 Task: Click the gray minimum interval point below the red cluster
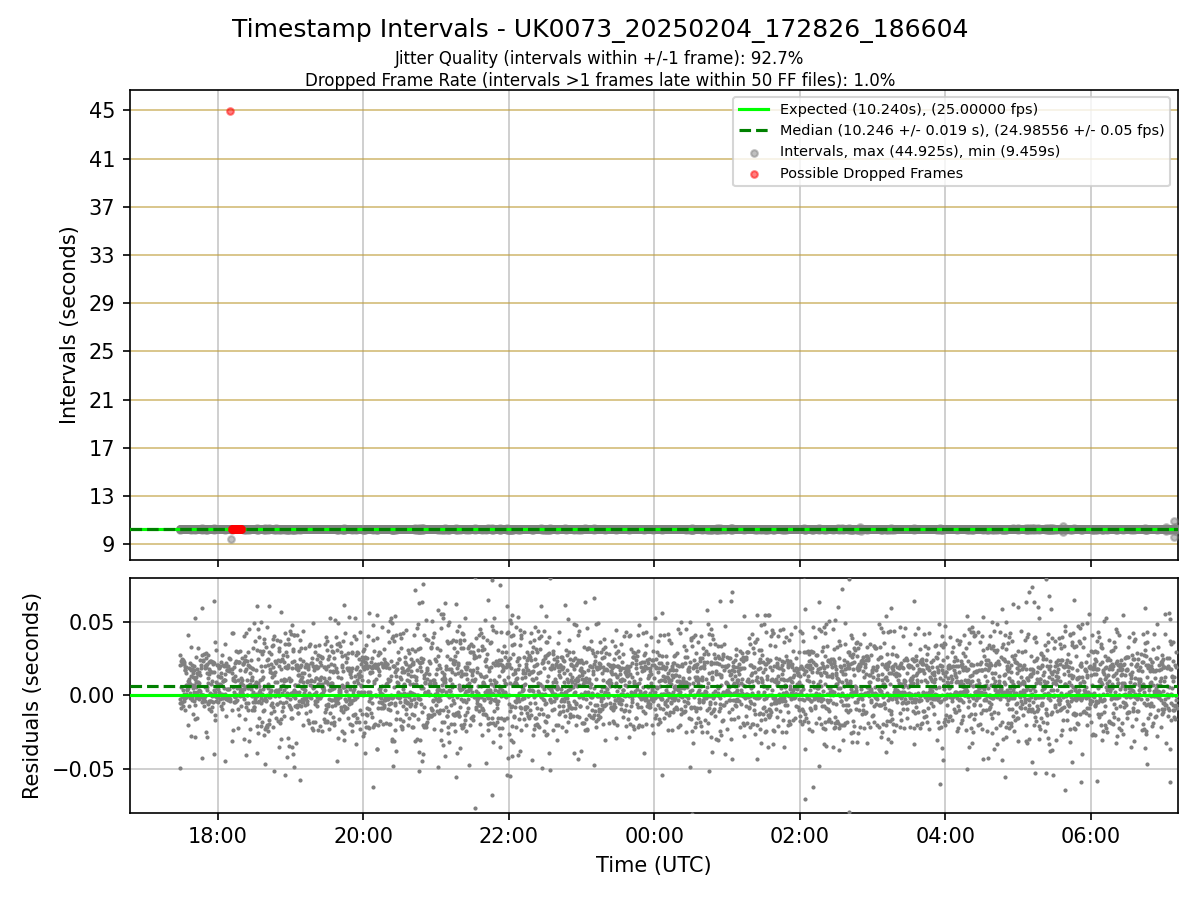click(x=231, y=539)
